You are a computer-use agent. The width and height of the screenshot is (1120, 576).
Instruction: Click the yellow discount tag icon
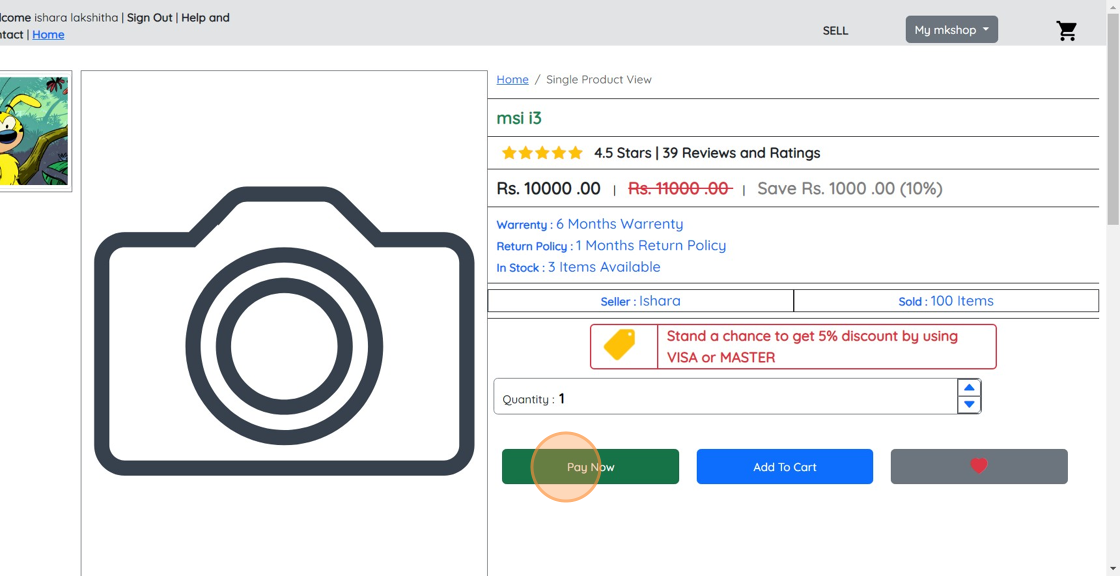click(x=620, y=345)
